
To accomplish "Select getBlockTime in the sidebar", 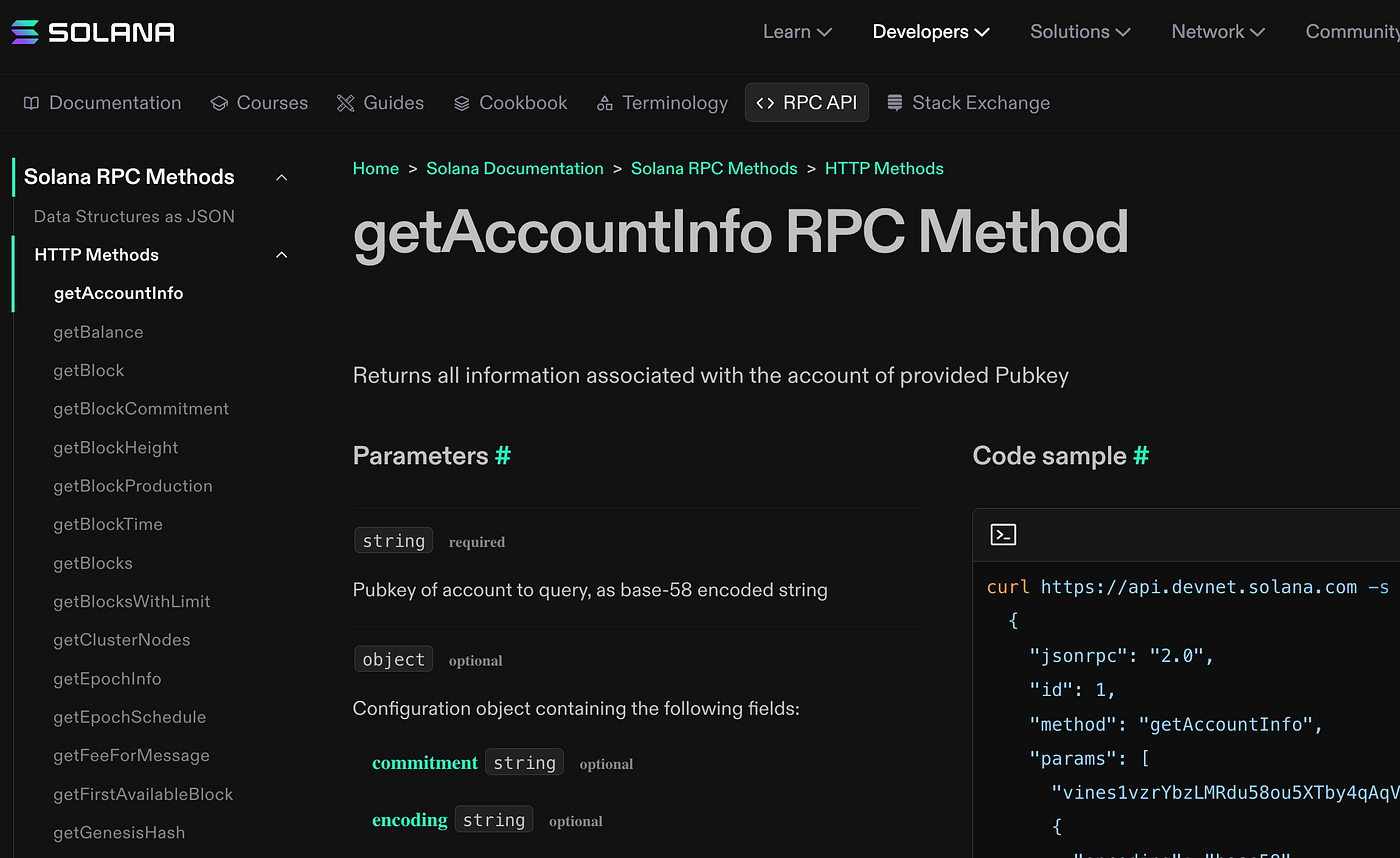I will [x=108, y=525].
